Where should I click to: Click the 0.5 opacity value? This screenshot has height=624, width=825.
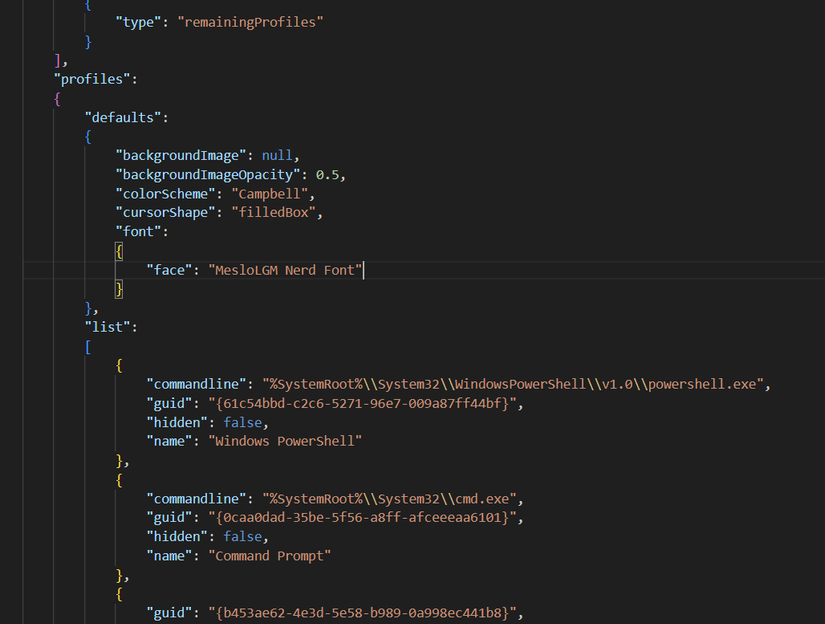[327, 175]
